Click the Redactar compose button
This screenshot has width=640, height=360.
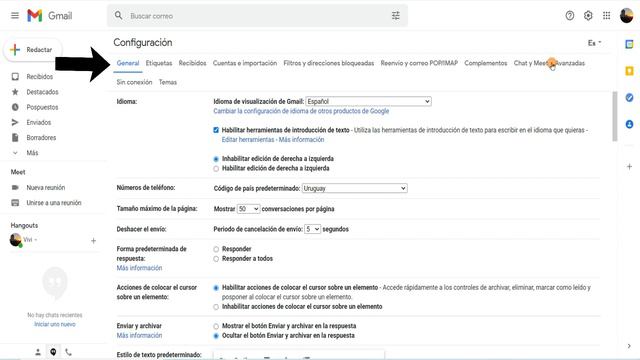pyautogui.click(x=33, y=50)
